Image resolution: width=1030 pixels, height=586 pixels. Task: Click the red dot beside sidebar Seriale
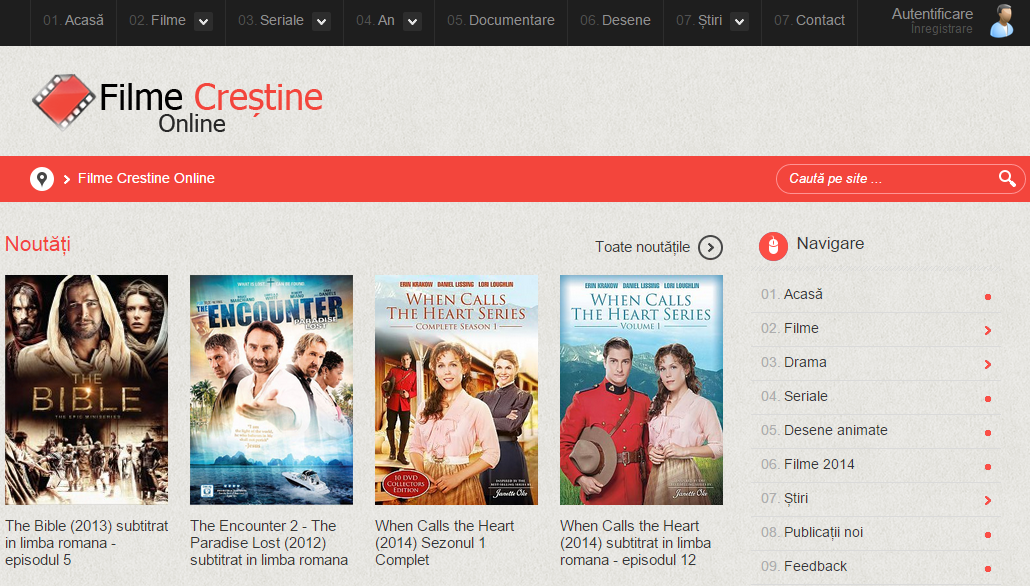click(987, 399)
